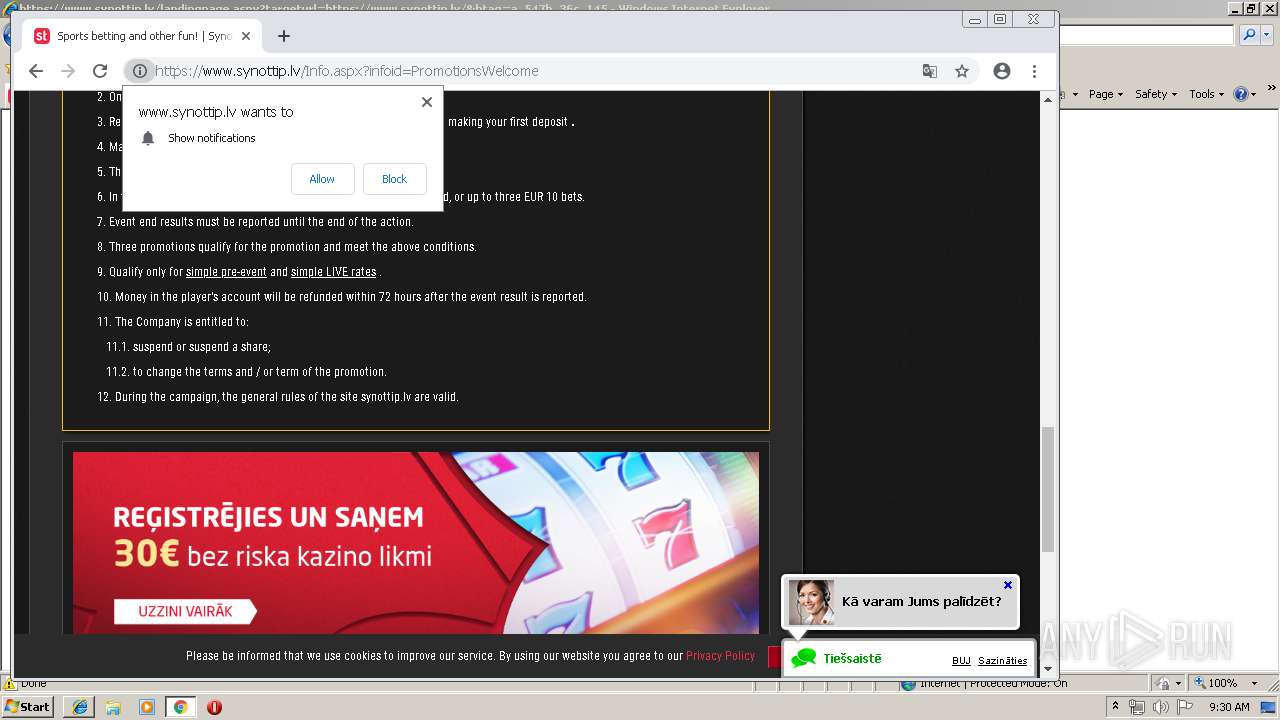Open the Safety menu in Internet Explorer
Image resolution: width=1280 pixels, height=720 pixels.
1156,94
